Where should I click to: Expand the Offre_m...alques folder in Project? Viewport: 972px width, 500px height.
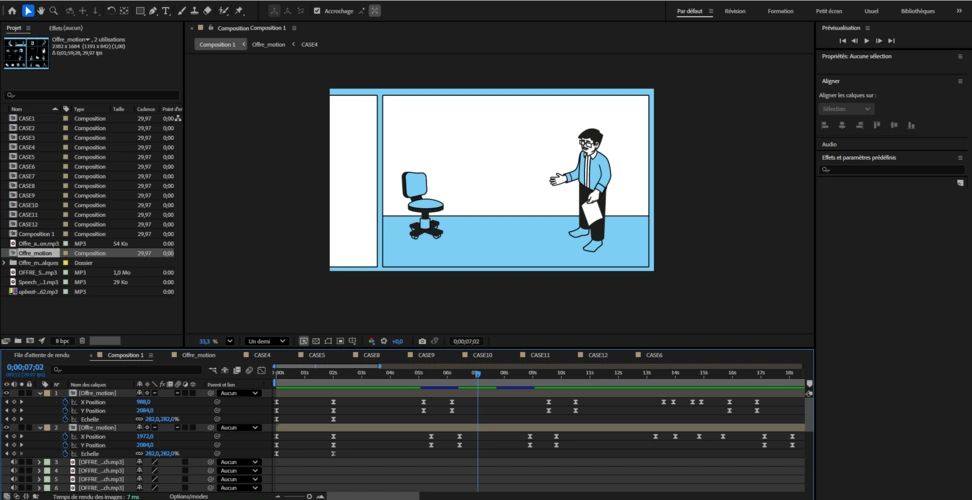[4, 263]
